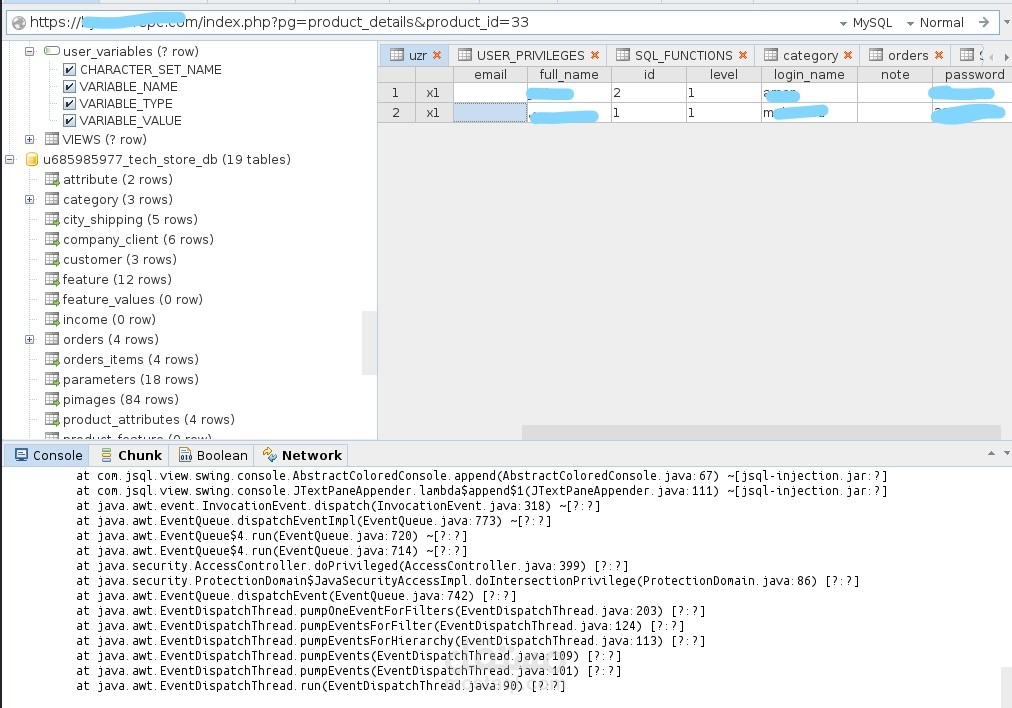Uncheck the VARIABLE_TYPE column checkbox

coord(70,103)
